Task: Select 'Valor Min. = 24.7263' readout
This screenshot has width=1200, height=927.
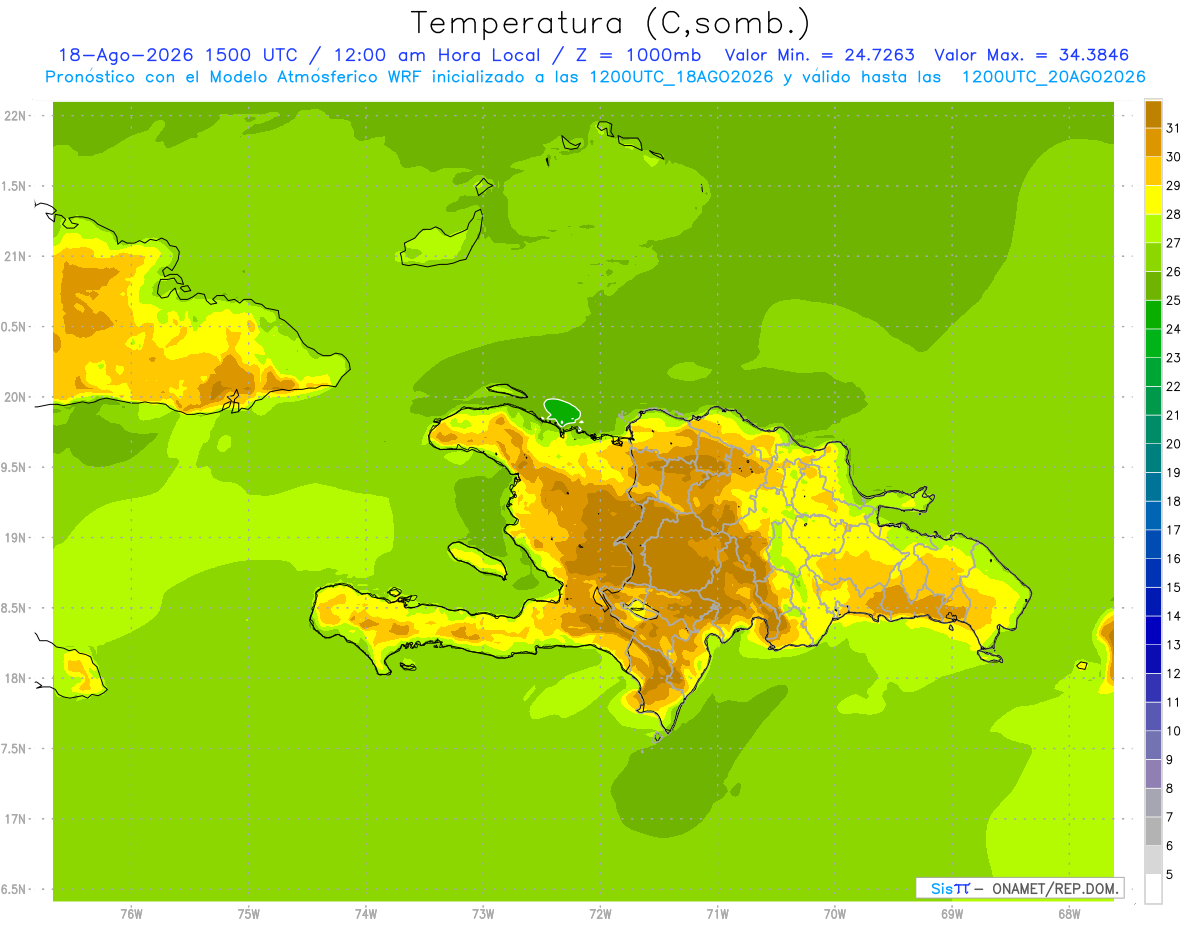Action: [x=820, y=55]
